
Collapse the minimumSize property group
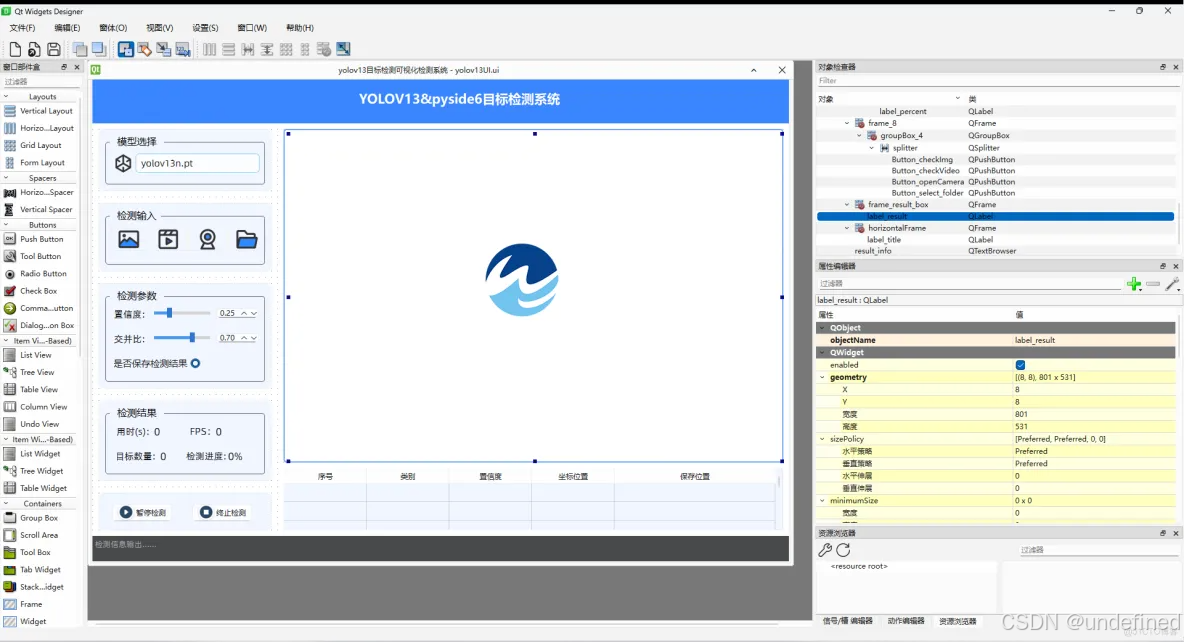pos(822,501)
